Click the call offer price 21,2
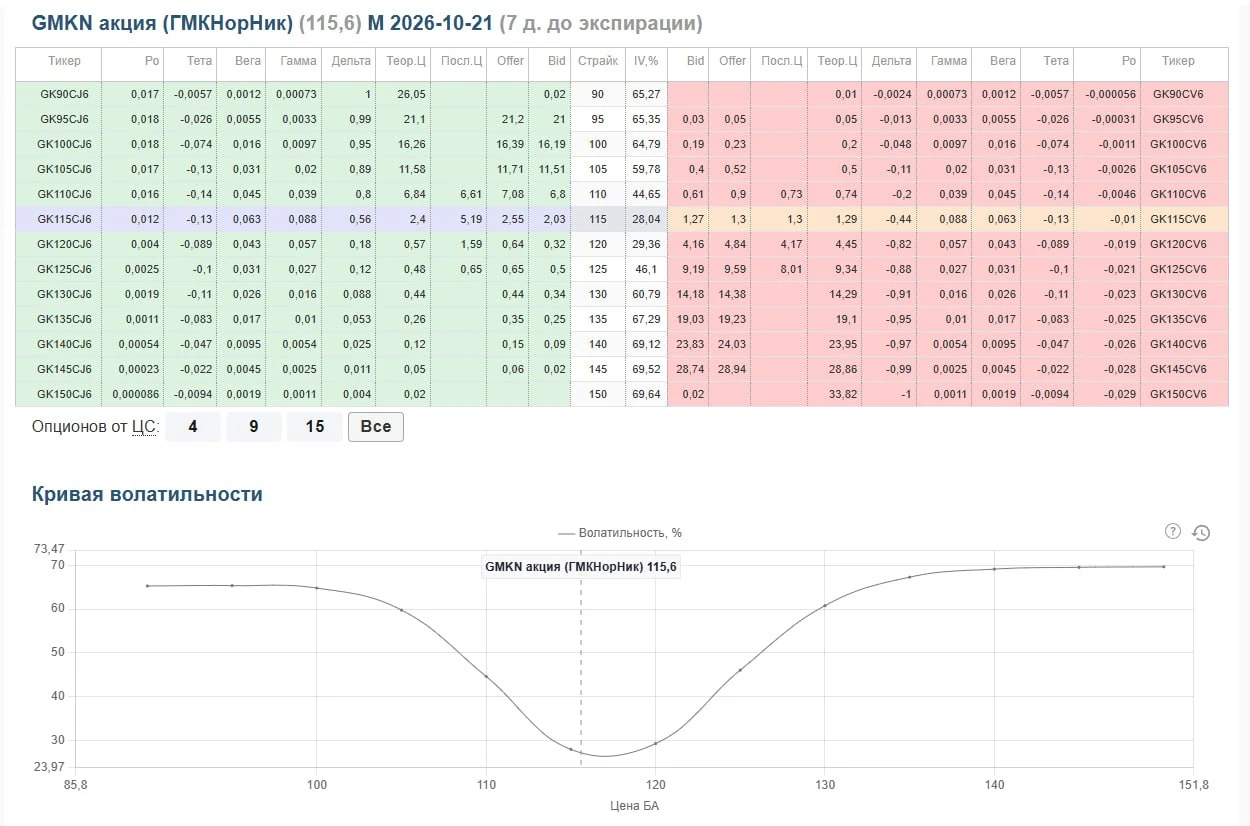Viewport: 1250px width, 826px height. click(x=513, y=119)
